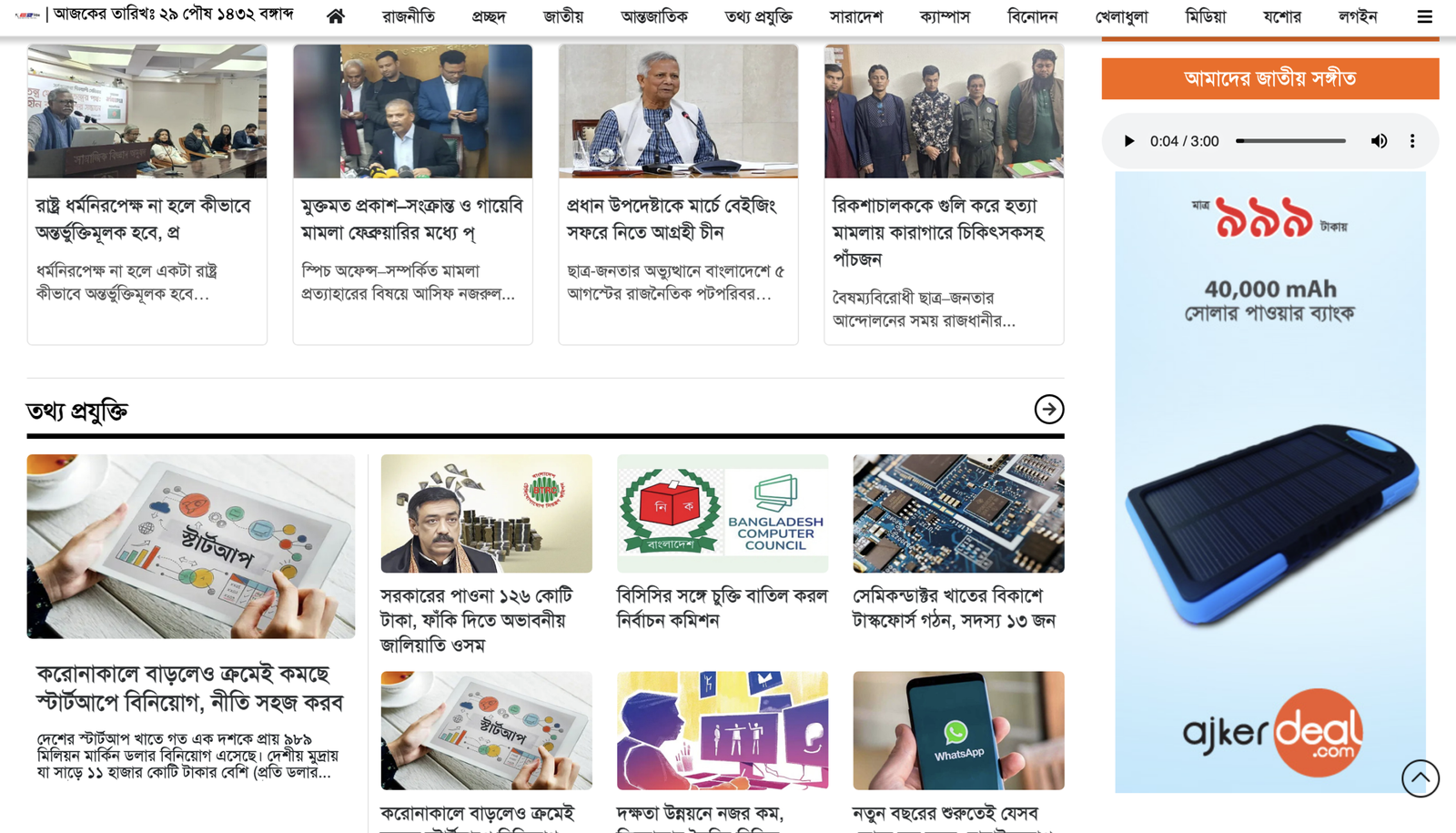Open the স্টার্টআপ tablet featured image
Viewport: 1456px width, 833px height.
[191, 546]
